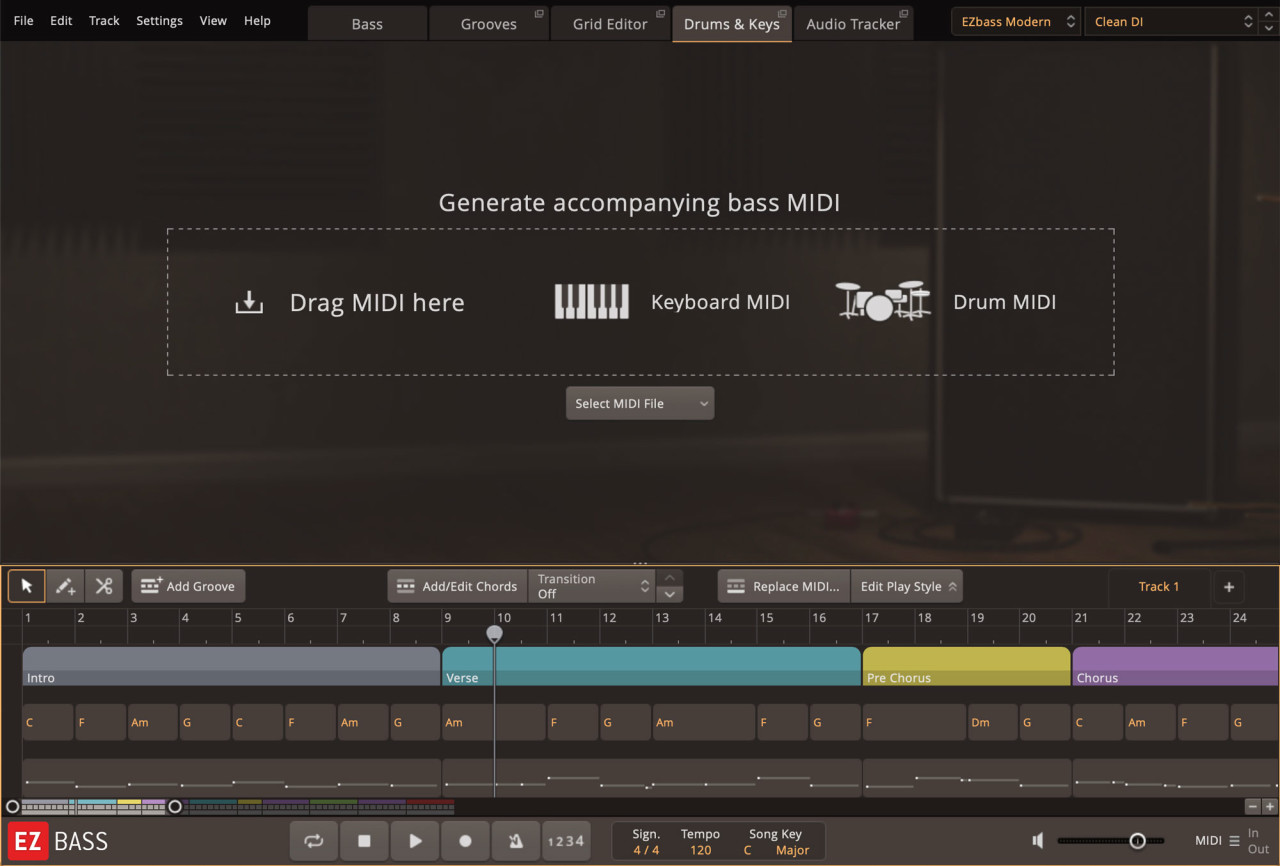Switch to the Audio Tracker tab
1280x866 pixels.
(x=853, y=24)
